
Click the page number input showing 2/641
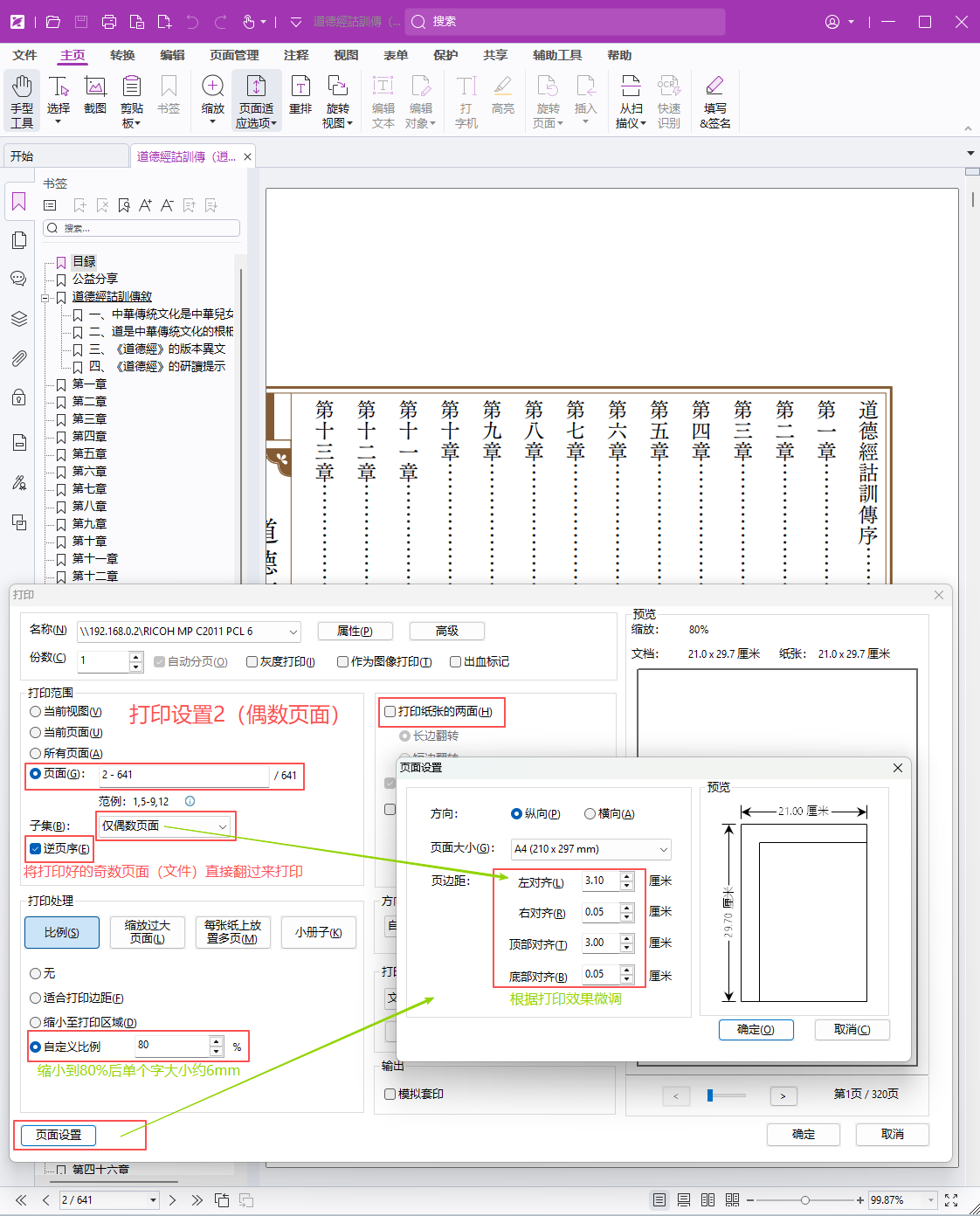pyautogui.click(x=96, y=1199)
